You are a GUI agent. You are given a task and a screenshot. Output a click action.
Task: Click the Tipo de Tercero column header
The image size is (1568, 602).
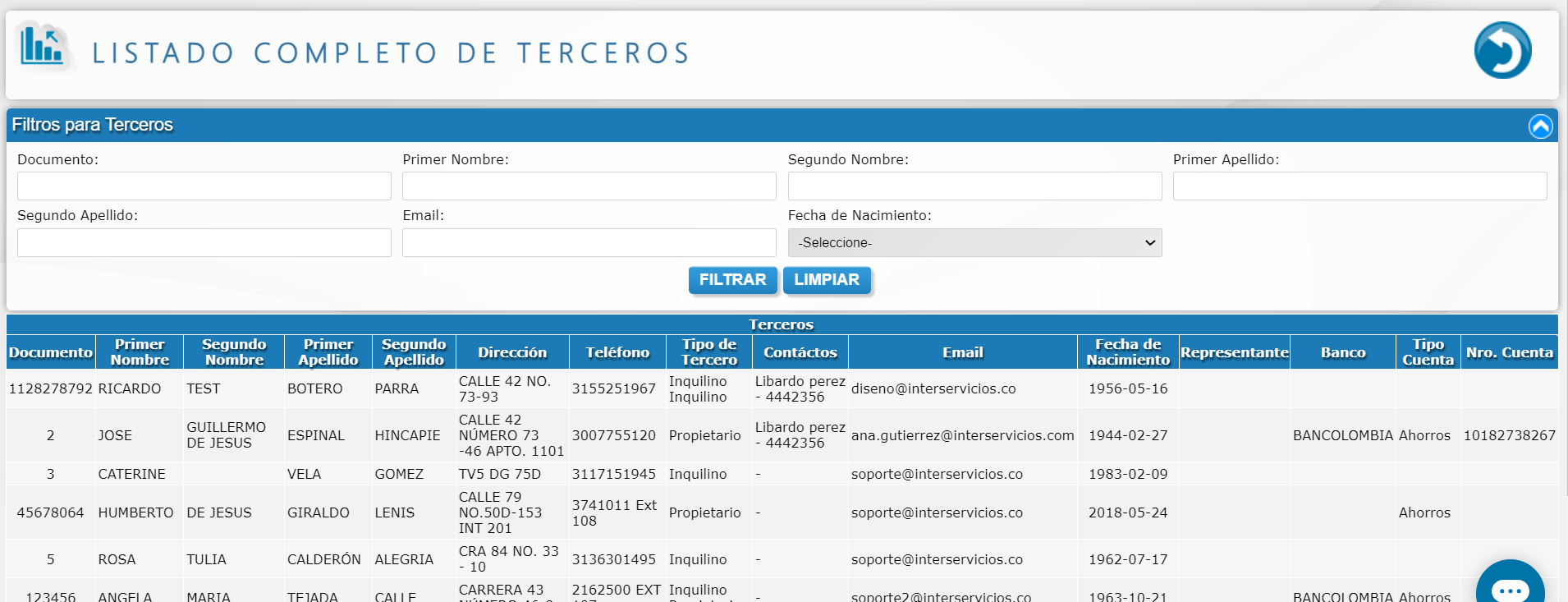click(709, 352)
